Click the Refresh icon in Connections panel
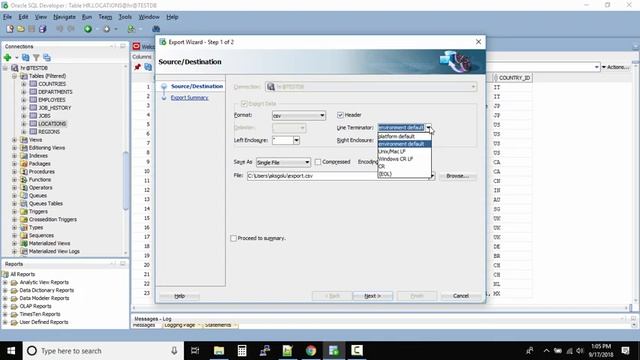Viewport: 640px width, 360px height. click(25, 58)
